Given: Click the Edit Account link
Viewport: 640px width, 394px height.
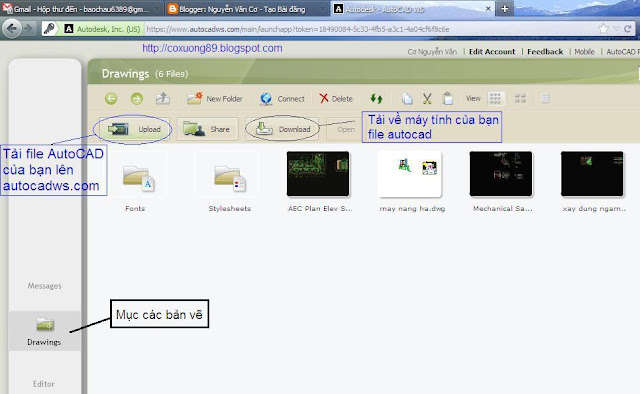Looking at the screenshot, I should point(492,51).
